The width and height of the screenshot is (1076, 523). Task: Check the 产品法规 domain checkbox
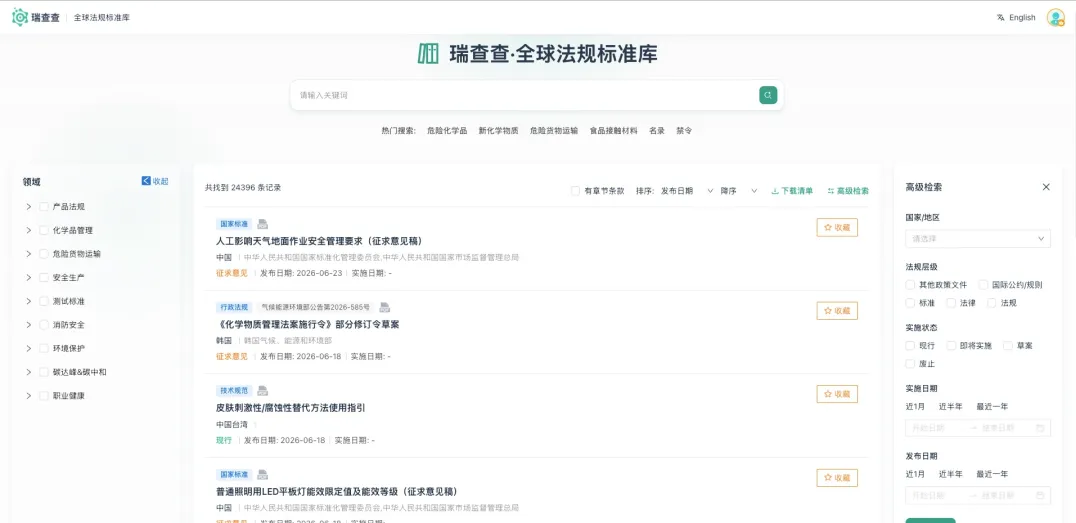click(44, 207)
